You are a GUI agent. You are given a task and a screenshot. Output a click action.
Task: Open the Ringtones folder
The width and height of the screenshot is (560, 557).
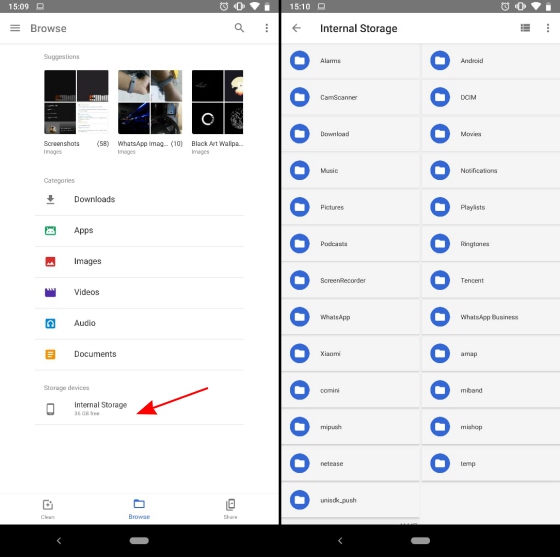491,244
